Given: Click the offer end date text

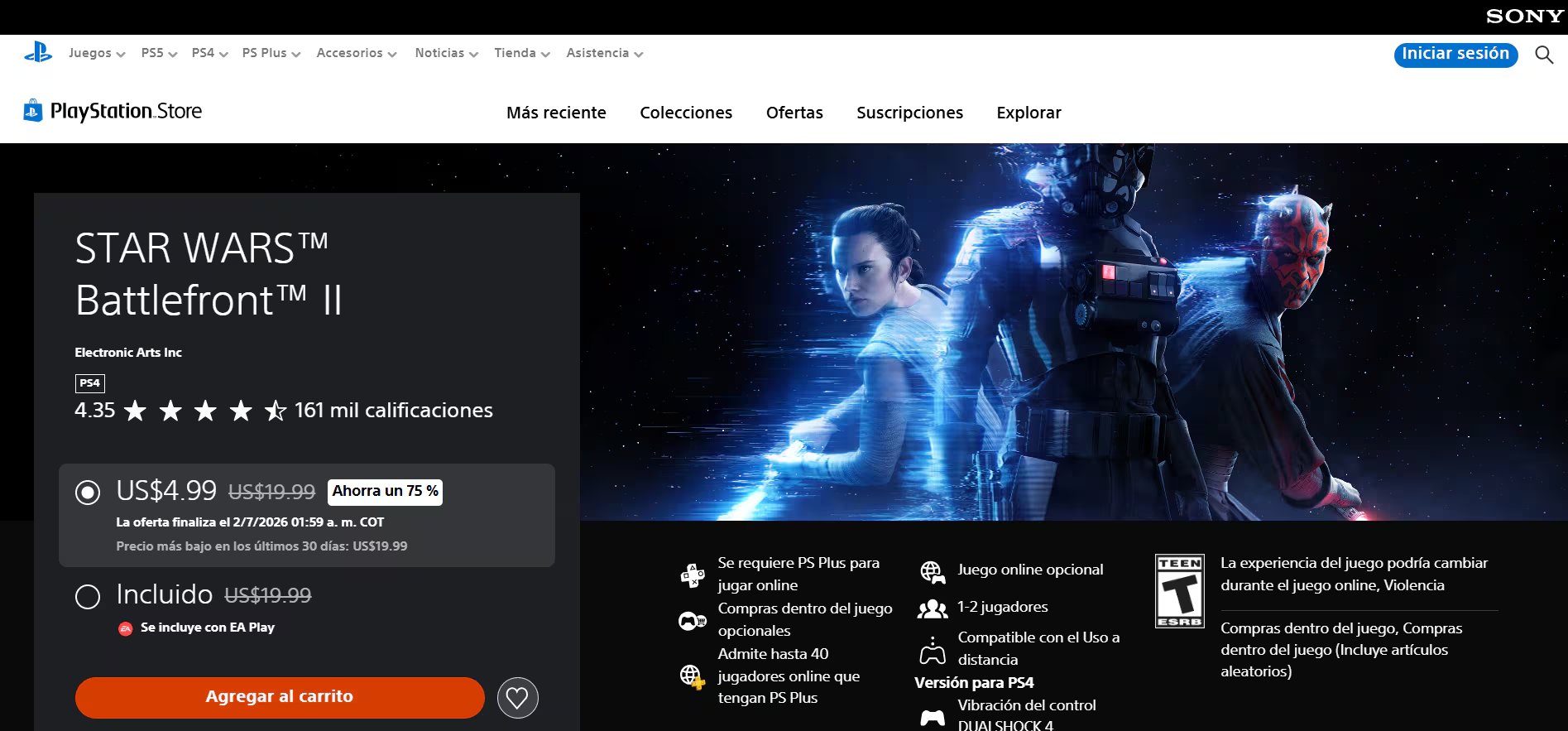Looking at the screenshot, I should point(250,522).
